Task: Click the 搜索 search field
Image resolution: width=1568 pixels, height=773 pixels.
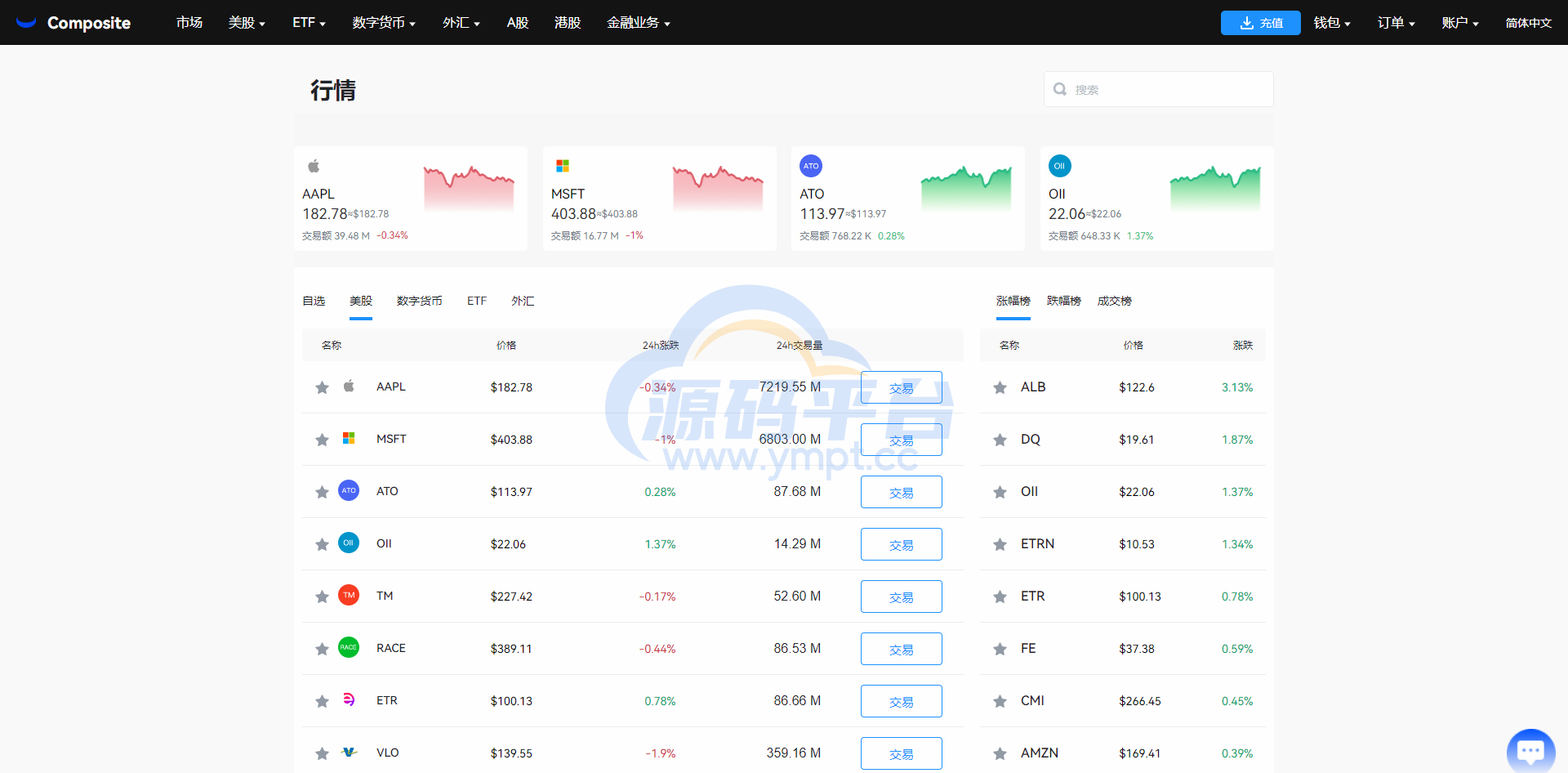Action: [x=1158, y=89]
